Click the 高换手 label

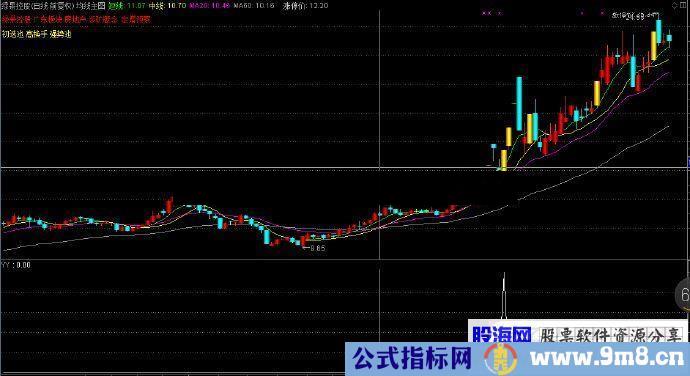click(36, 34)
